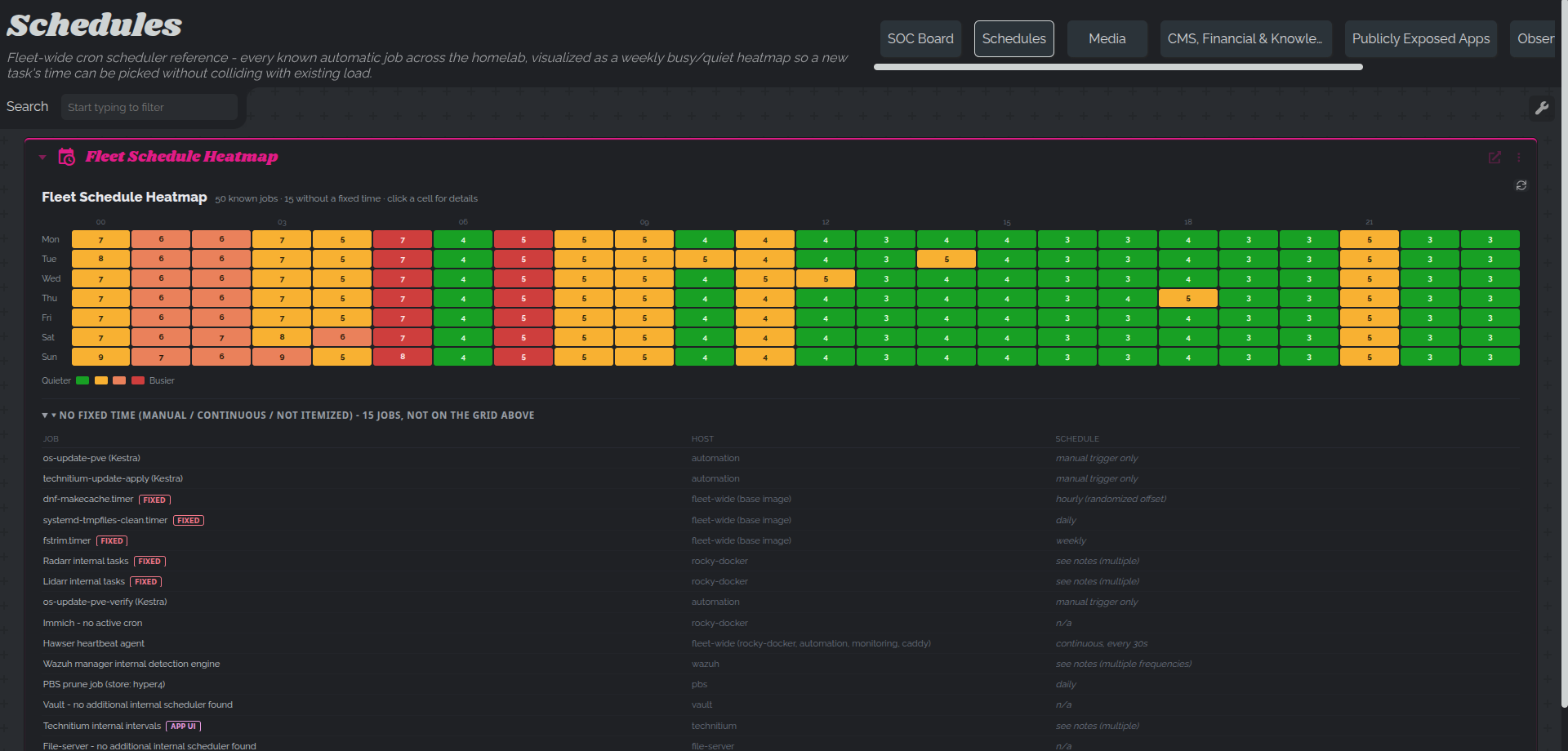The image size is (1568, 751).
Task: Click the FIXED badge on systemd-tmpfiles-clean.timer
Action: [189, 520]
